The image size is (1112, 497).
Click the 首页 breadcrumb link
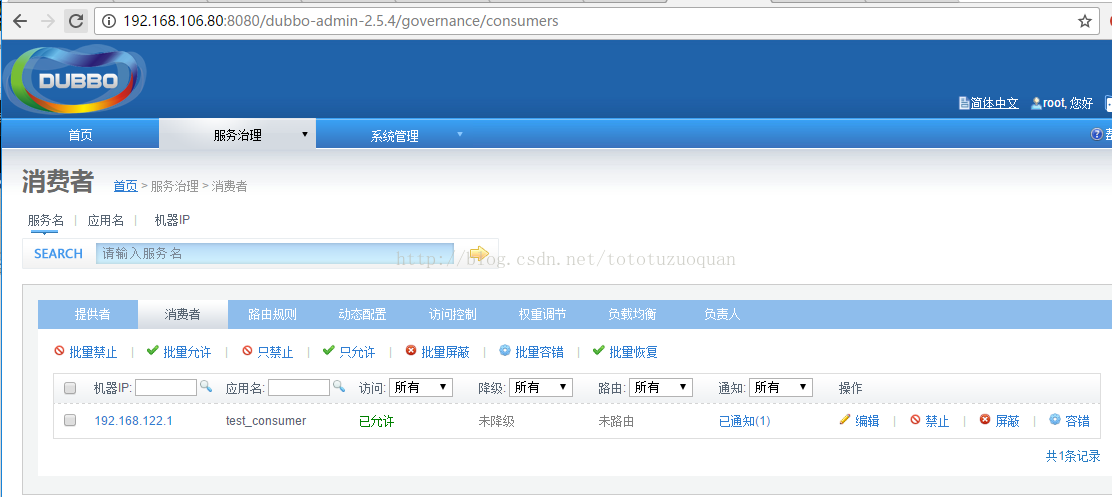126,186
